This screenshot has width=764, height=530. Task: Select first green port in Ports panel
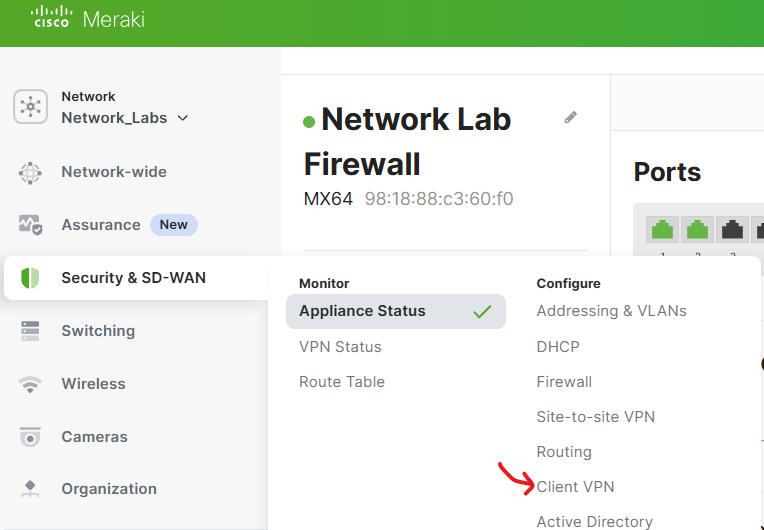pos(662,229)
